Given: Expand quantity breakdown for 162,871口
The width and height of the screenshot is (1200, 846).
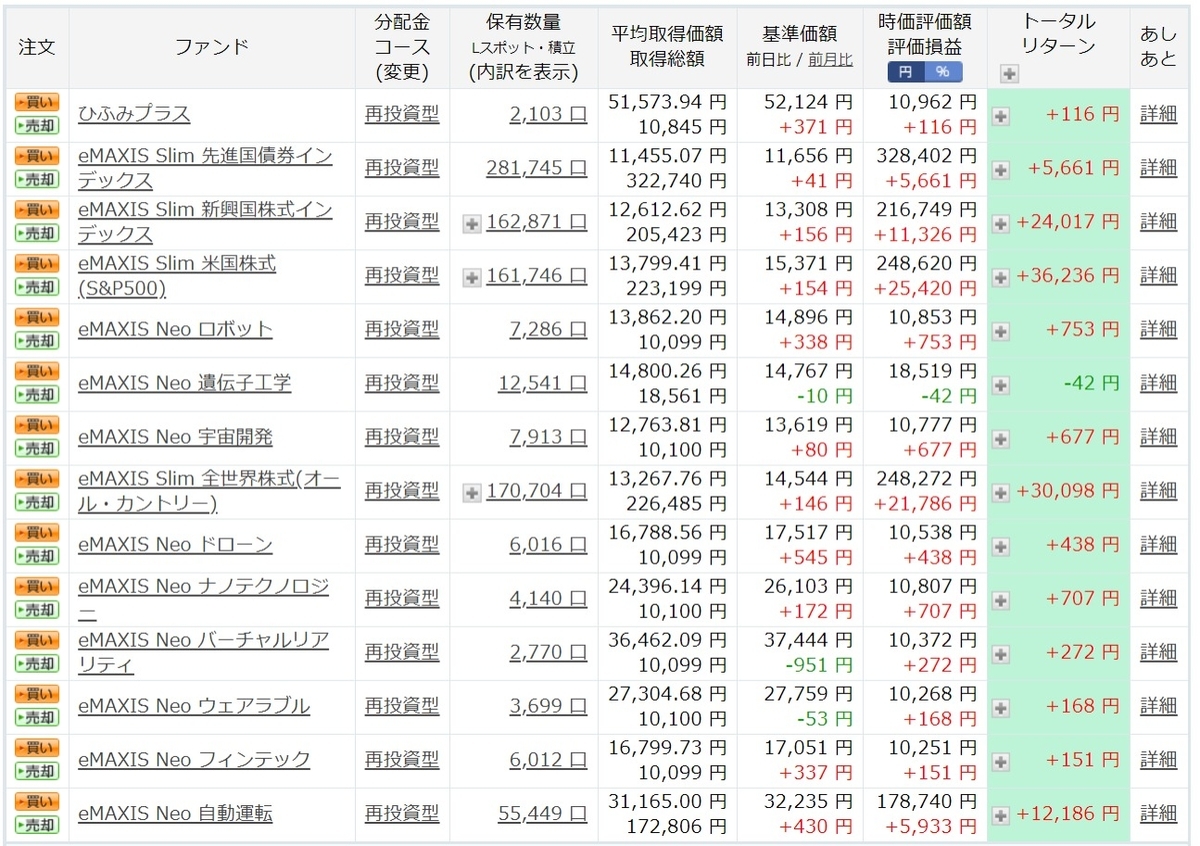Looking at the screenshot, I should tap(472, 224).
